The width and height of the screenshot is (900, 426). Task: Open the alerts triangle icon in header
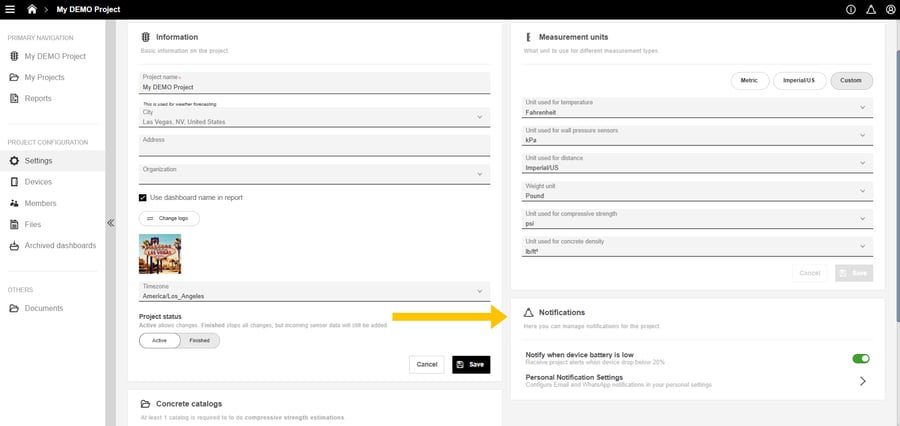(871, 9)
